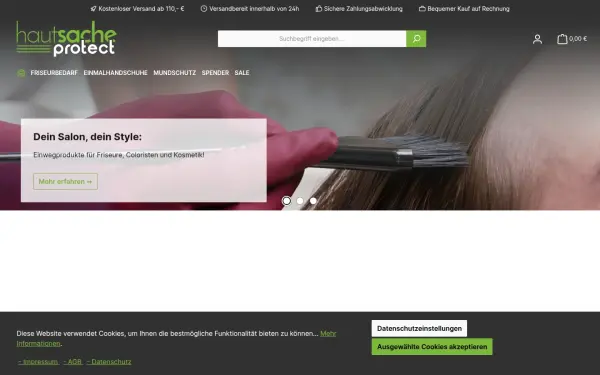
Task: Open the Friseurbedarf menu
Action: pyautogui.click(x=54, y=73)
